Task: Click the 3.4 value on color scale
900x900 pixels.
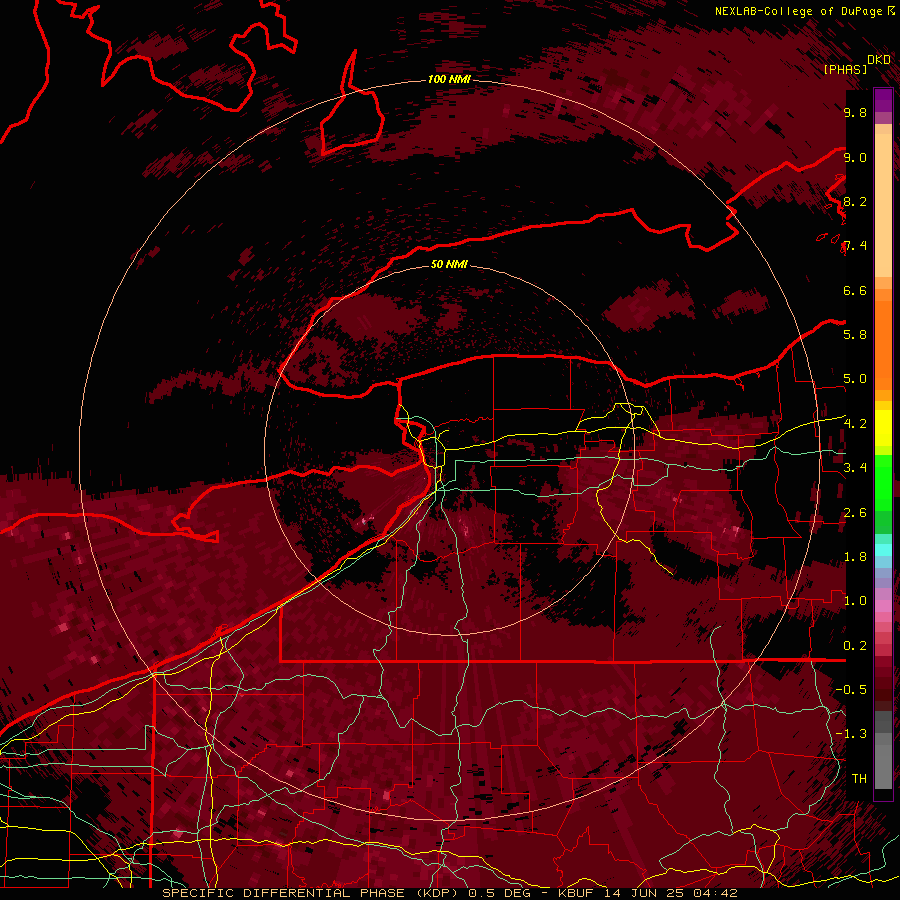Action: 855,468
